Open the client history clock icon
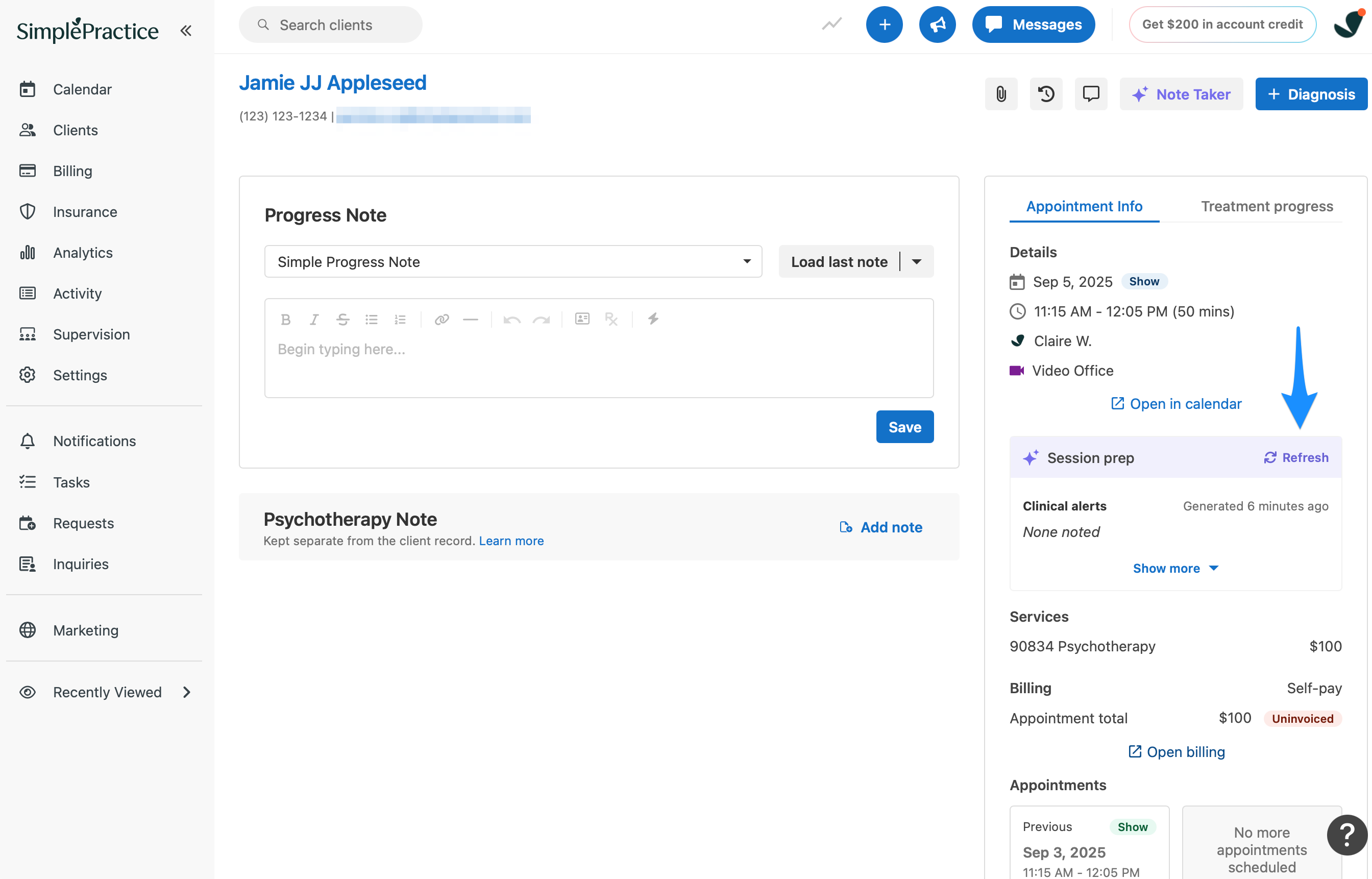This screenshot has width=1372, height=879. coord(1046,93)
